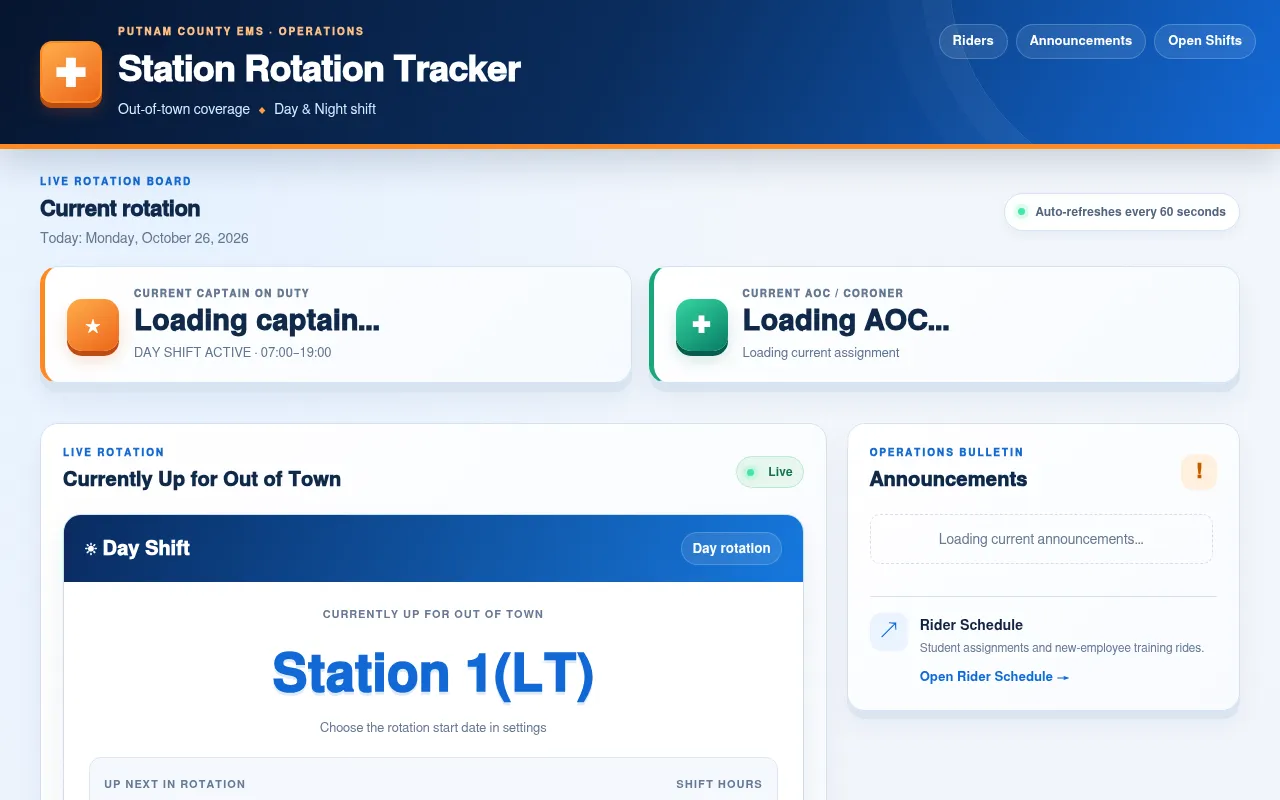Open the Open Shifts navigation pill
The height and width of the screenshot is (800, 1280).
[x=1205, y=41]
